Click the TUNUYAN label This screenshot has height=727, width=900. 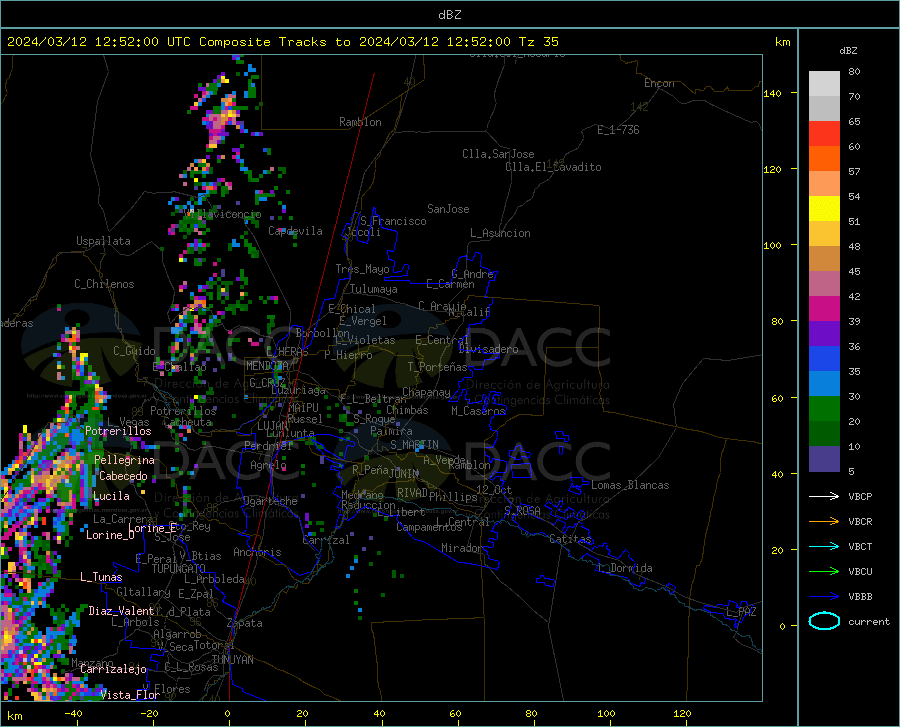tap(232, 660)
